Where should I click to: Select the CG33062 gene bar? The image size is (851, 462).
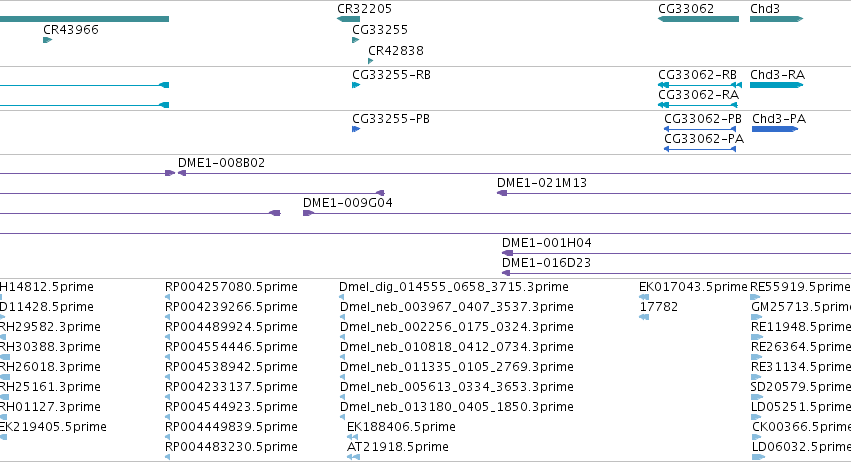coord(698,19)
